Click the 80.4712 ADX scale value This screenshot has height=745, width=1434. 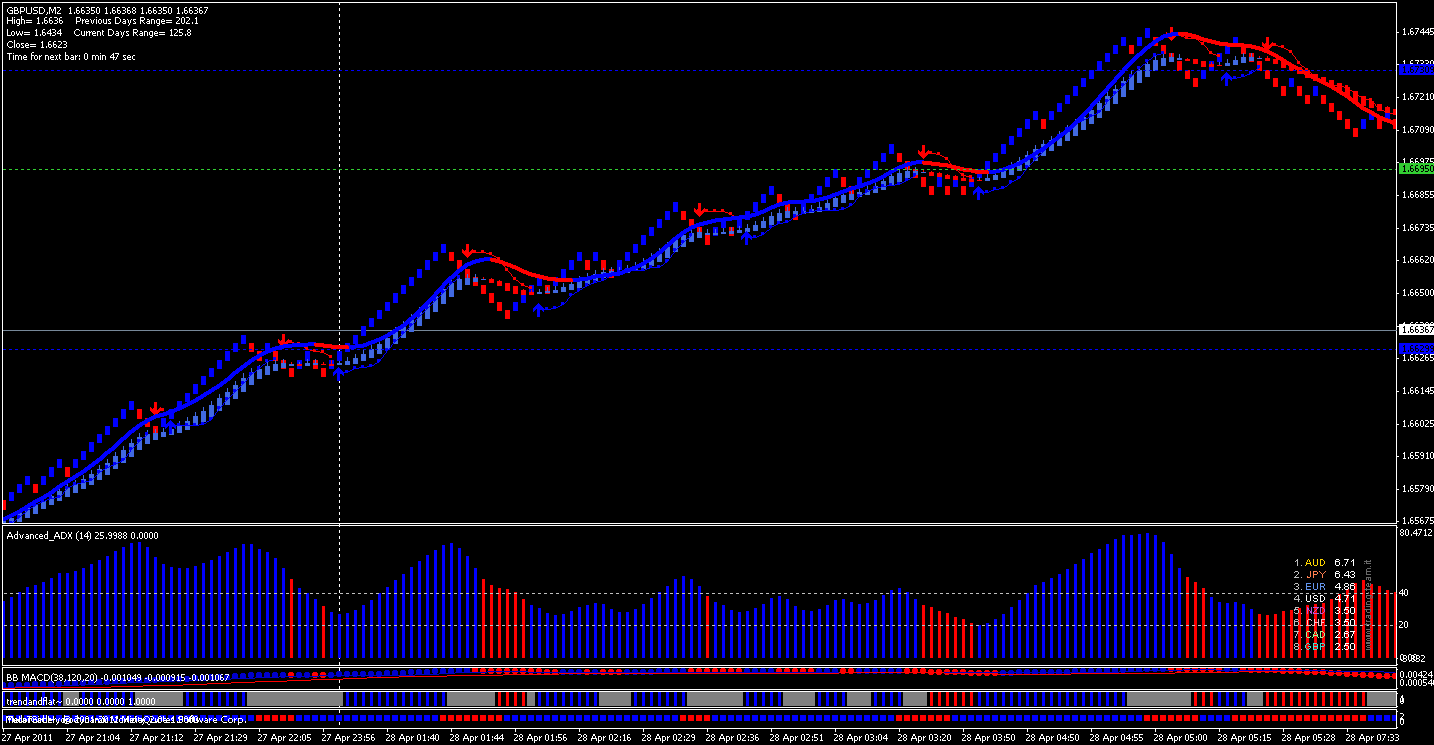pyautogui.click(x=1416, y=533)
